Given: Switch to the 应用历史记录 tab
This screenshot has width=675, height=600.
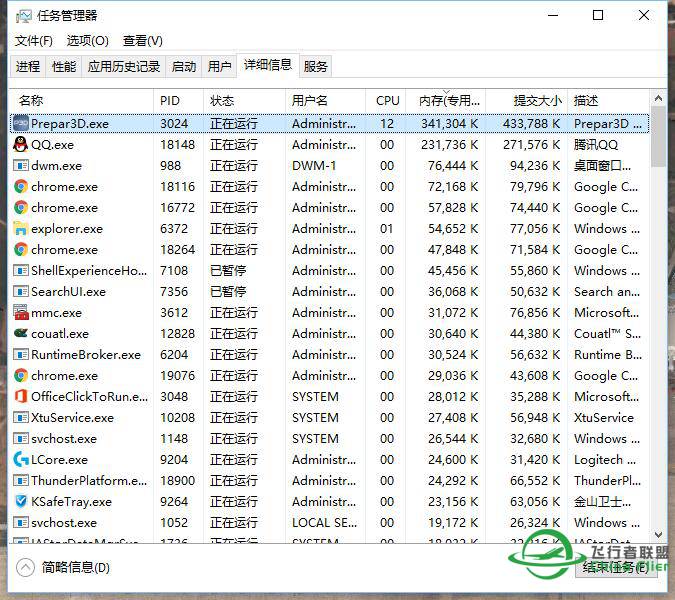Looking at the screenshot, I should (x=124, y=66).
